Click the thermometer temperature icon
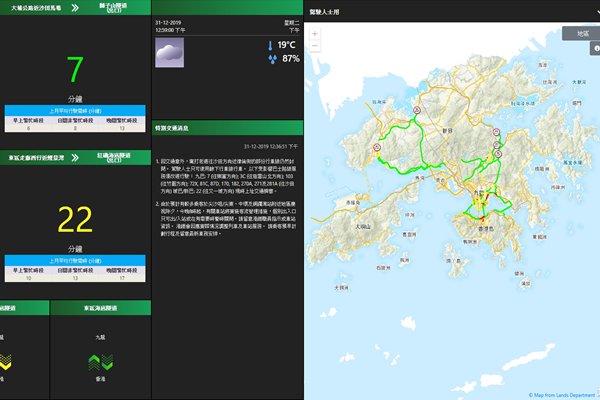 (269, 46)
